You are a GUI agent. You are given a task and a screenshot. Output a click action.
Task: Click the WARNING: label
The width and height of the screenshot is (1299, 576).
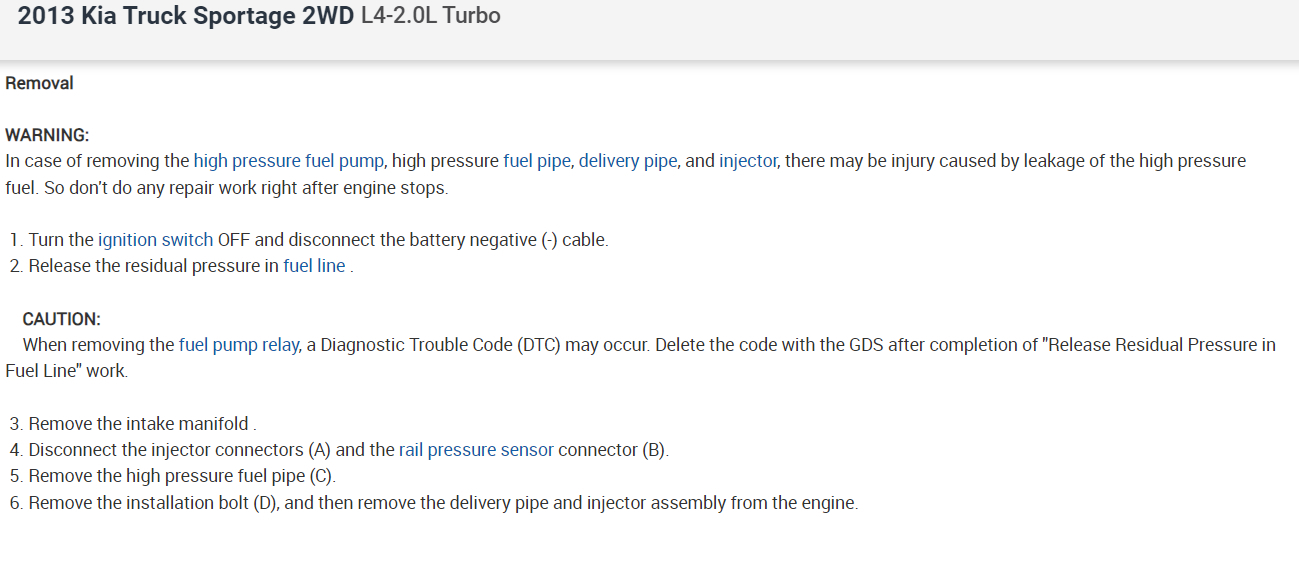[47, 135]
